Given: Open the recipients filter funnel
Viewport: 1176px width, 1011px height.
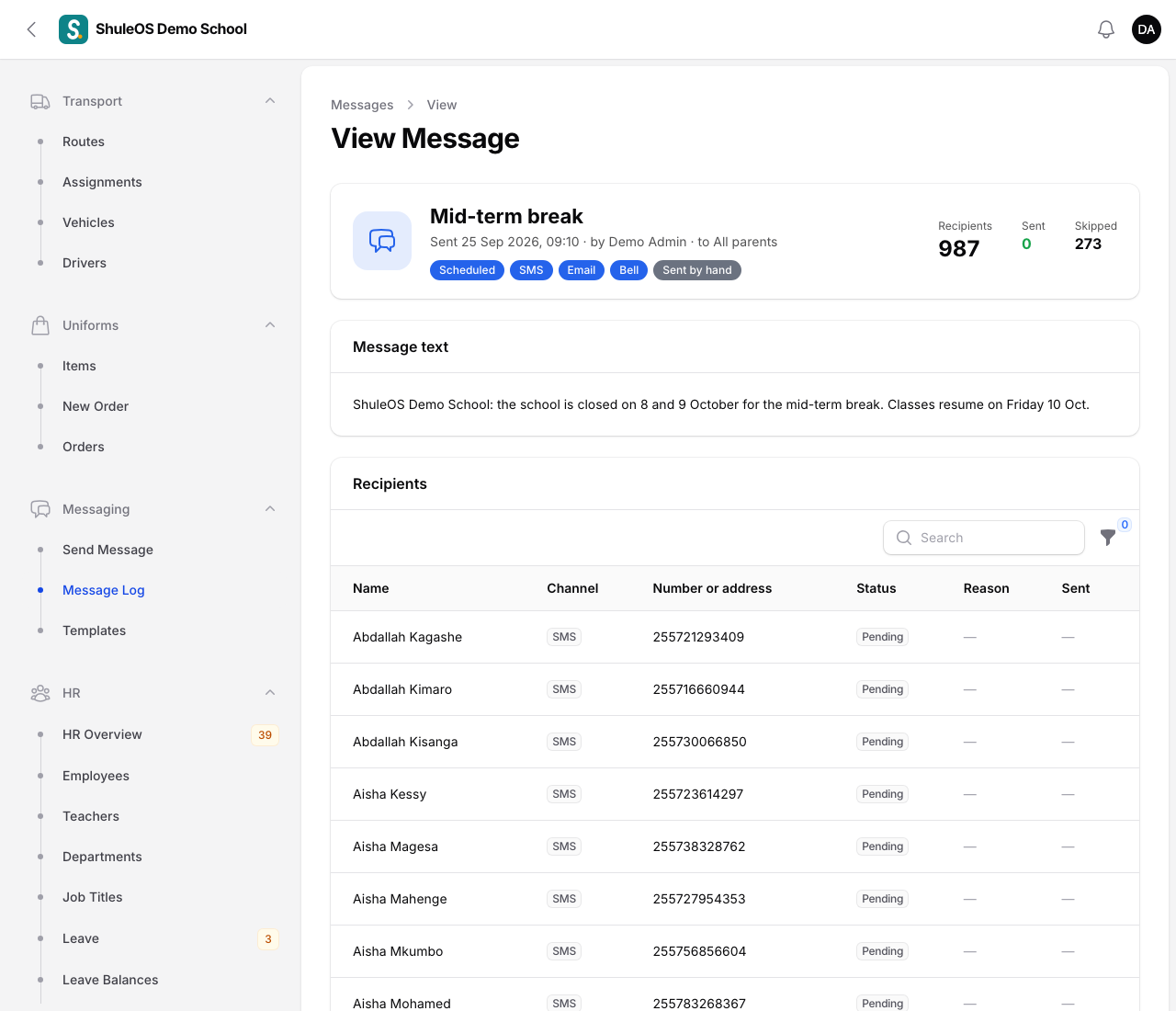Looking at the screenshot, I should point(1108,538).
